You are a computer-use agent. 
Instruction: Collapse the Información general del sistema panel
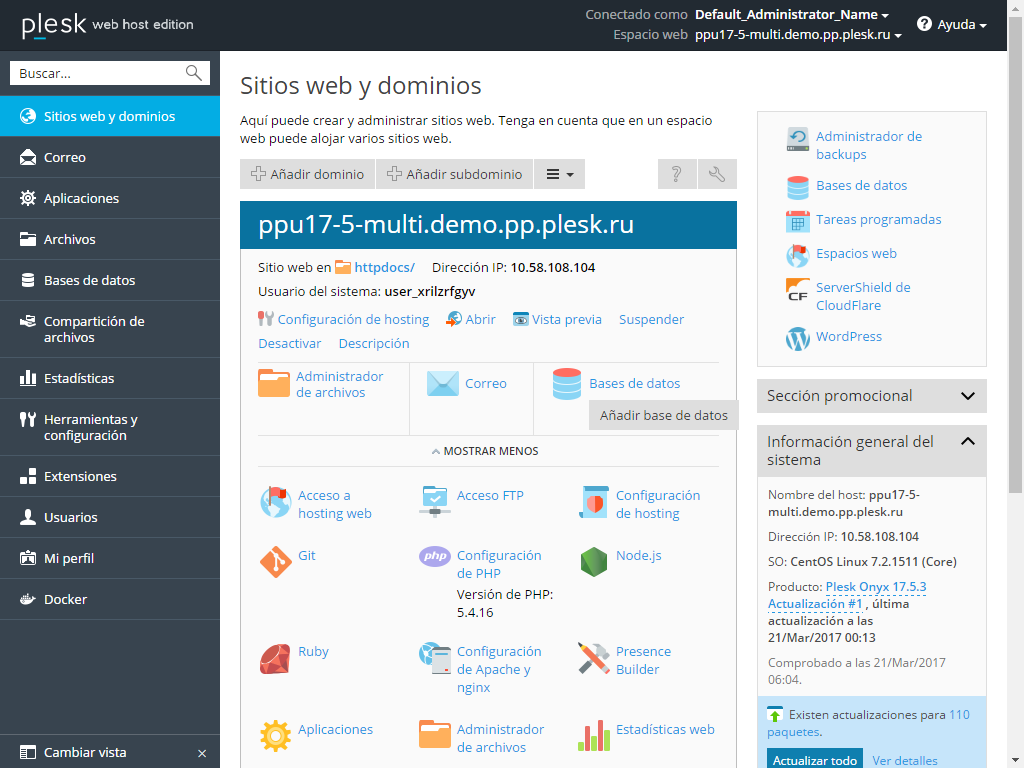click(967, 441)
